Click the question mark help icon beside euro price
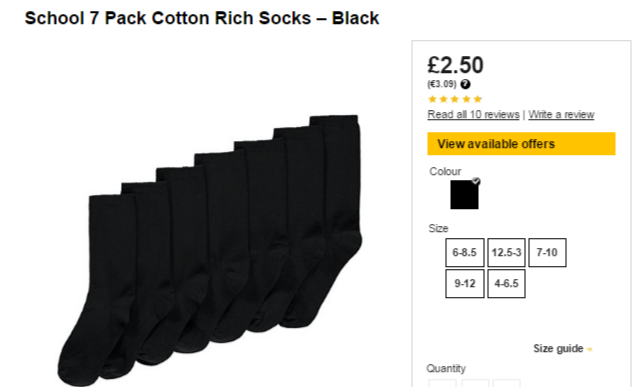633x387 pixels. (465, 84)
